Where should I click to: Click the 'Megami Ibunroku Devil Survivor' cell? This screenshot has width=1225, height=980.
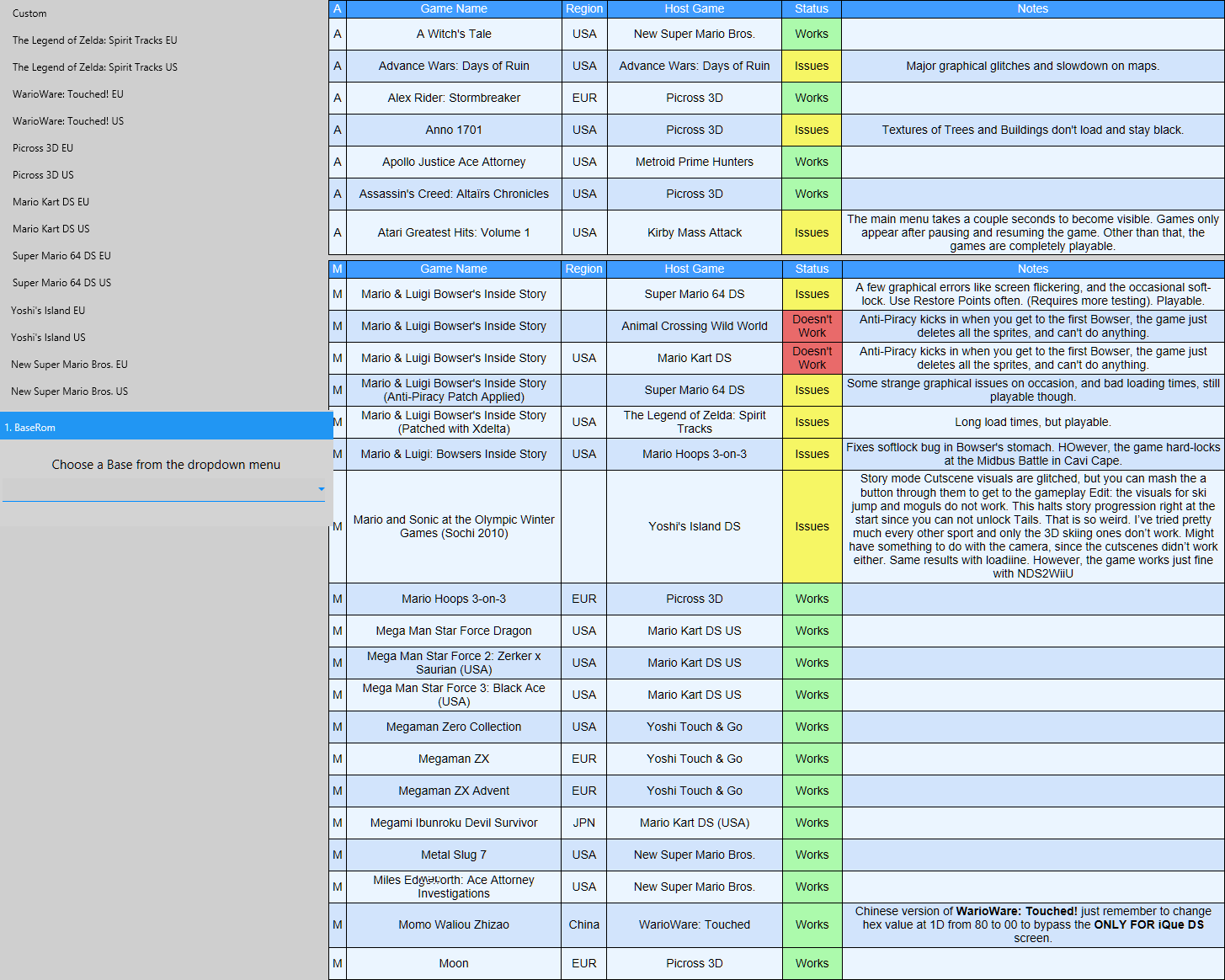454,823
